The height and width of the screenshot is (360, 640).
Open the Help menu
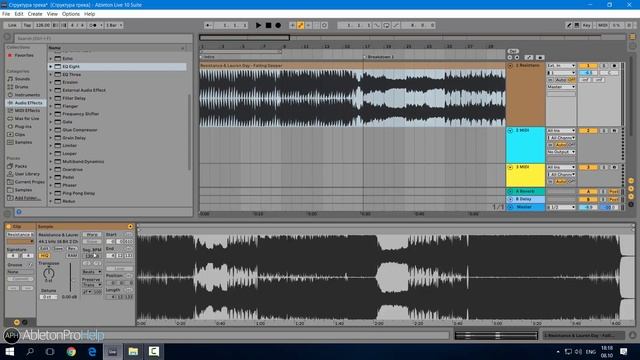coord(89,14)
